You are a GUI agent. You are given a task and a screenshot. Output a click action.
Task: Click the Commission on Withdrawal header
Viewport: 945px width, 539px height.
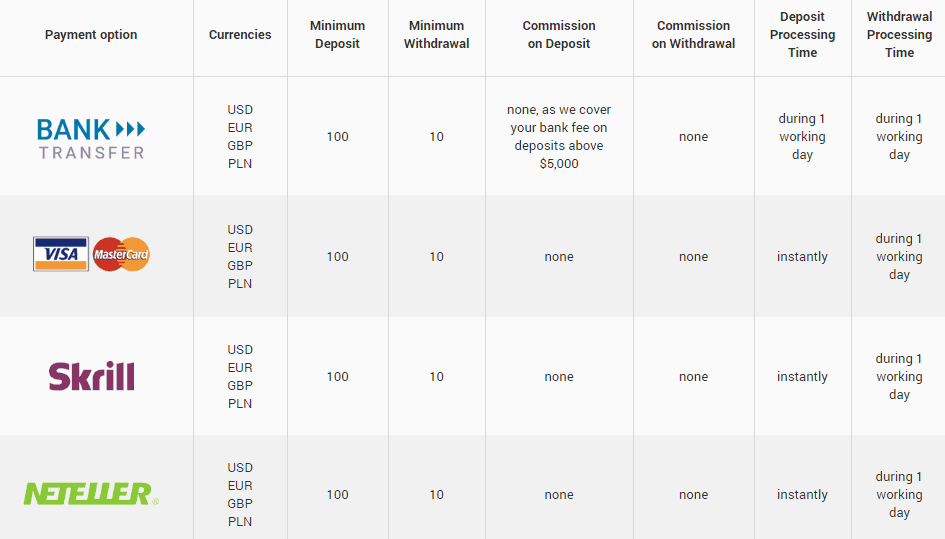point(693,35)
